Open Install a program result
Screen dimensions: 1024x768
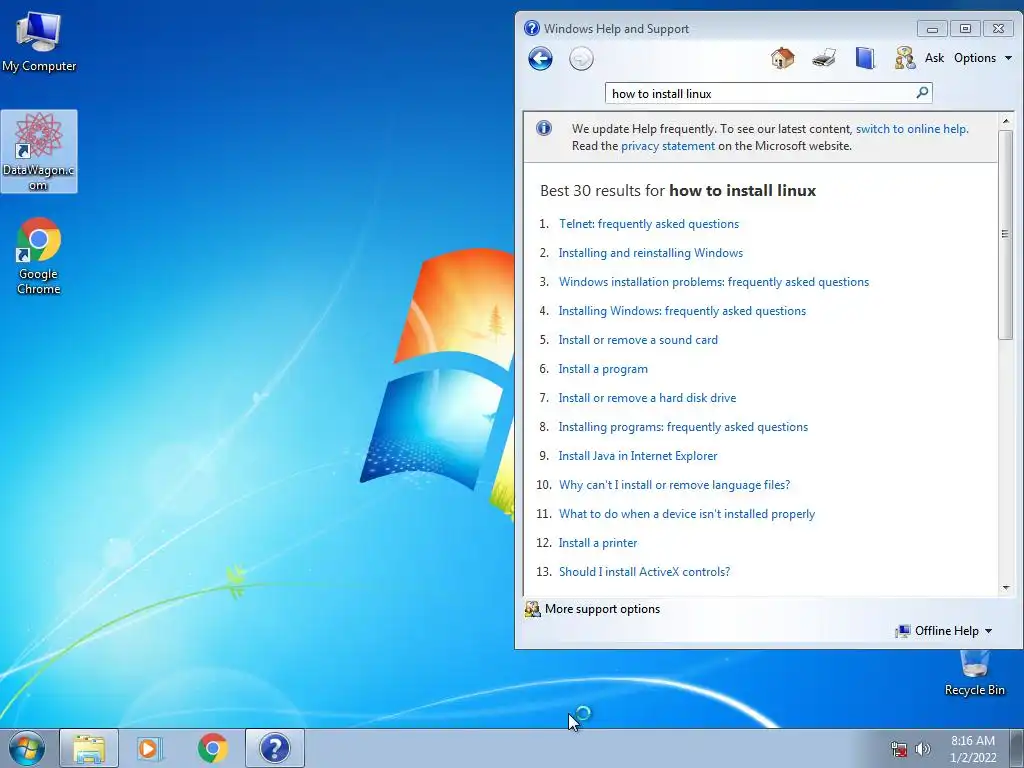603,369
